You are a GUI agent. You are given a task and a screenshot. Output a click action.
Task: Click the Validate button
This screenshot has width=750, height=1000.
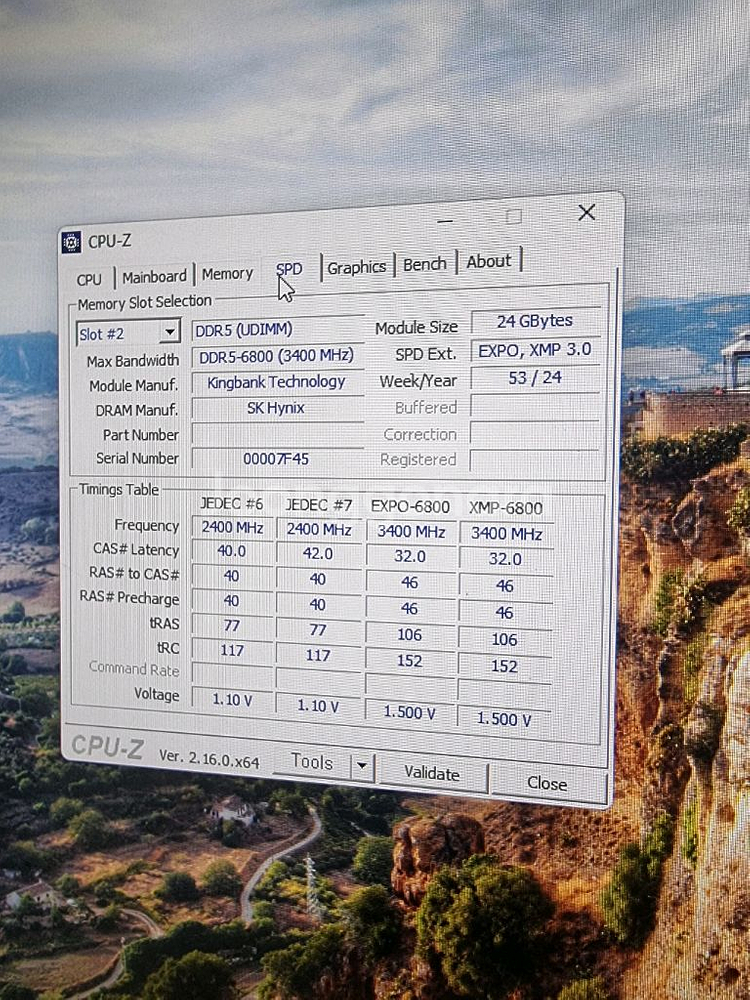tap(432, 774)
